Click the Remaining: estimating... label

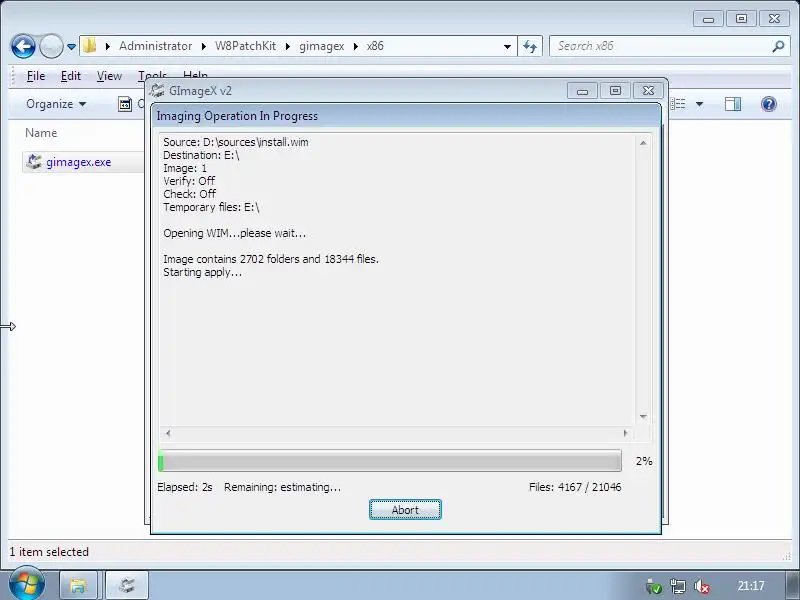pos(282,487)
